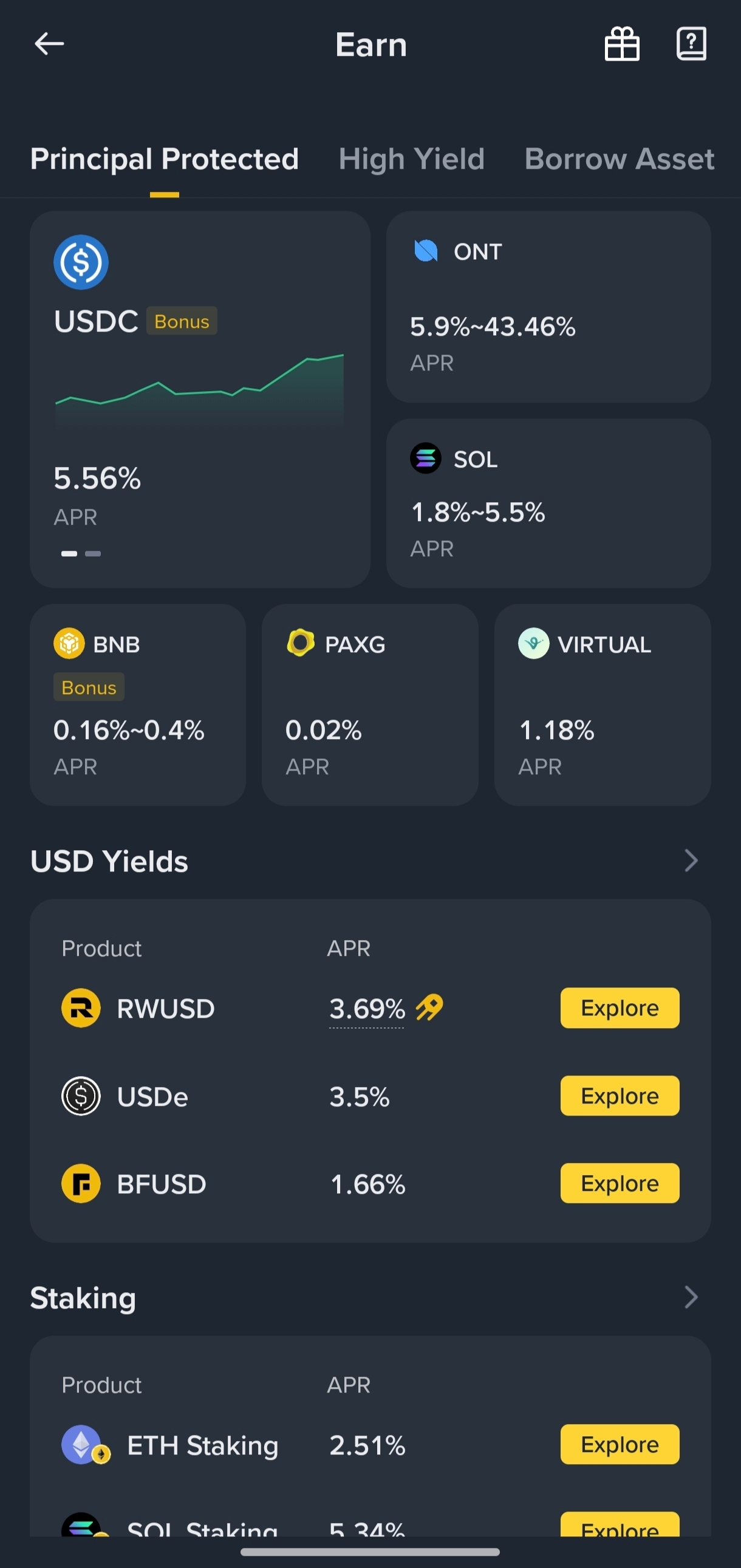The image size is (741, 1568).
Task: Tap the BFUSD product icon
Action: pyautogui.click(x=81, y=1184)
